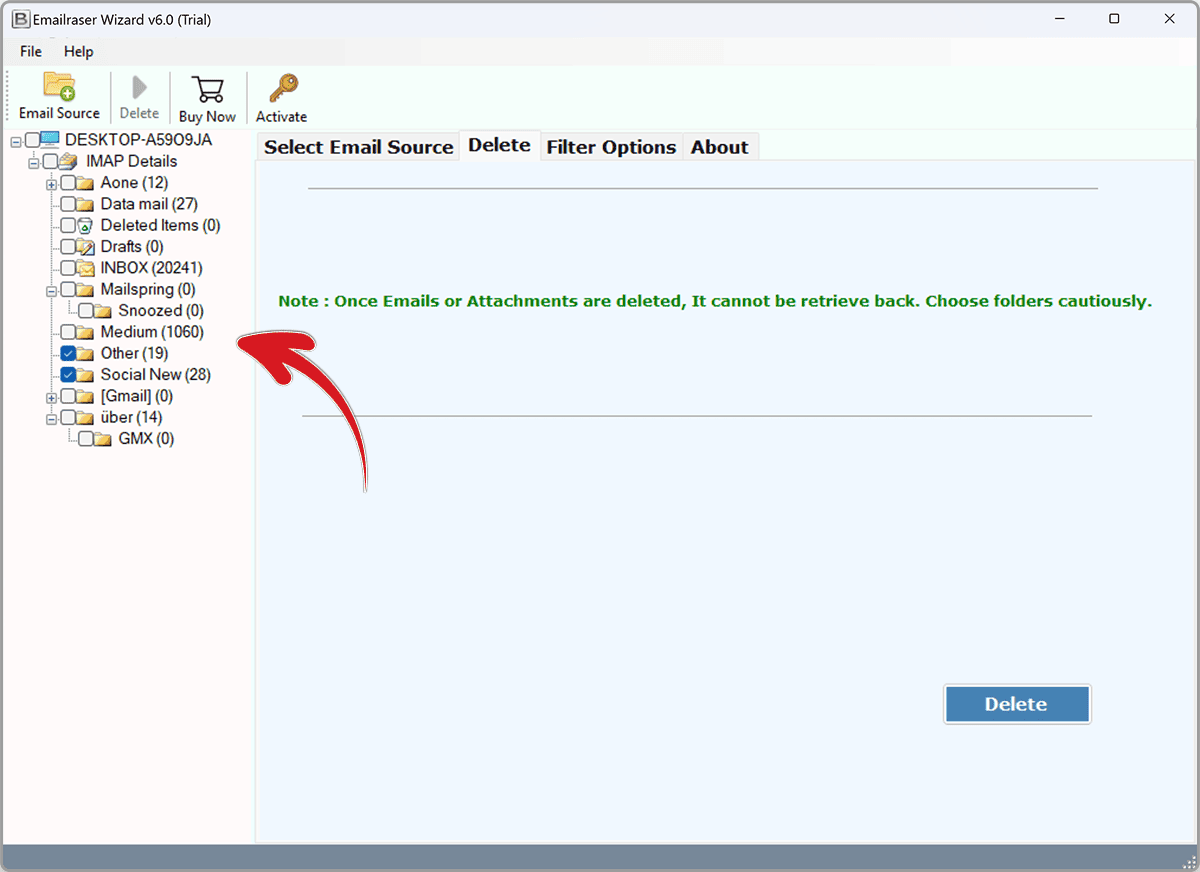1200x872 pixels.
Task: Tick the Aone folder checkbox
Action: click(68, 183)
